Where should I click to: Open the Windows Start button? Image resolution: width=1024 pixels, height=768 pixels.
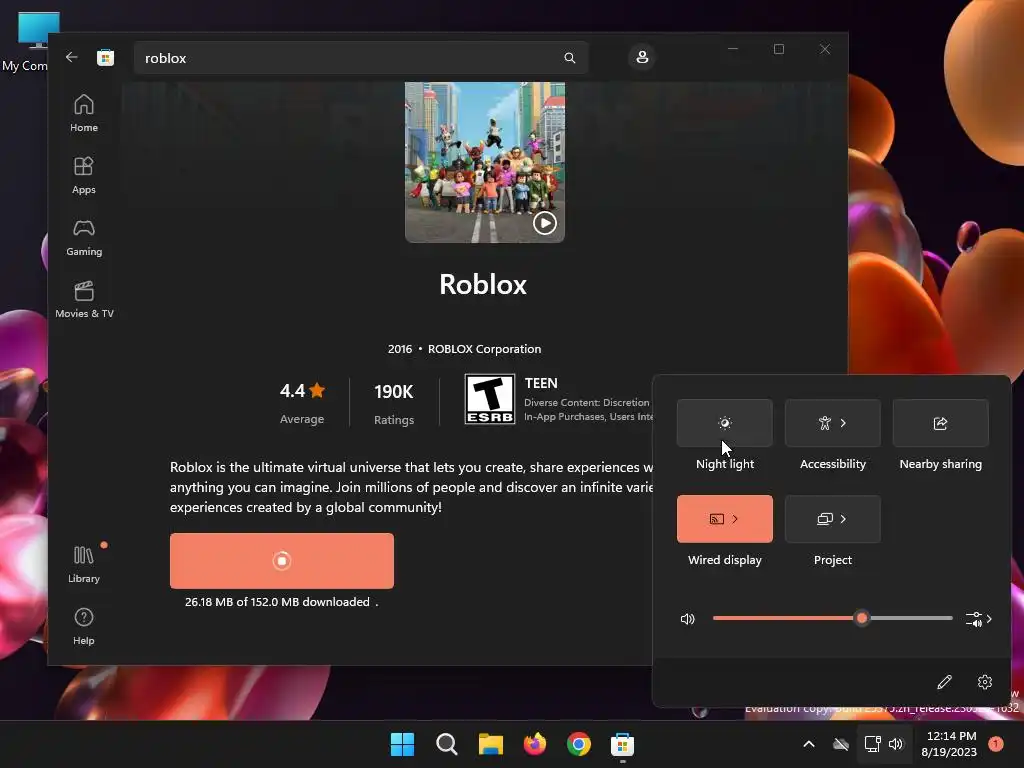(x=402, y=744)
